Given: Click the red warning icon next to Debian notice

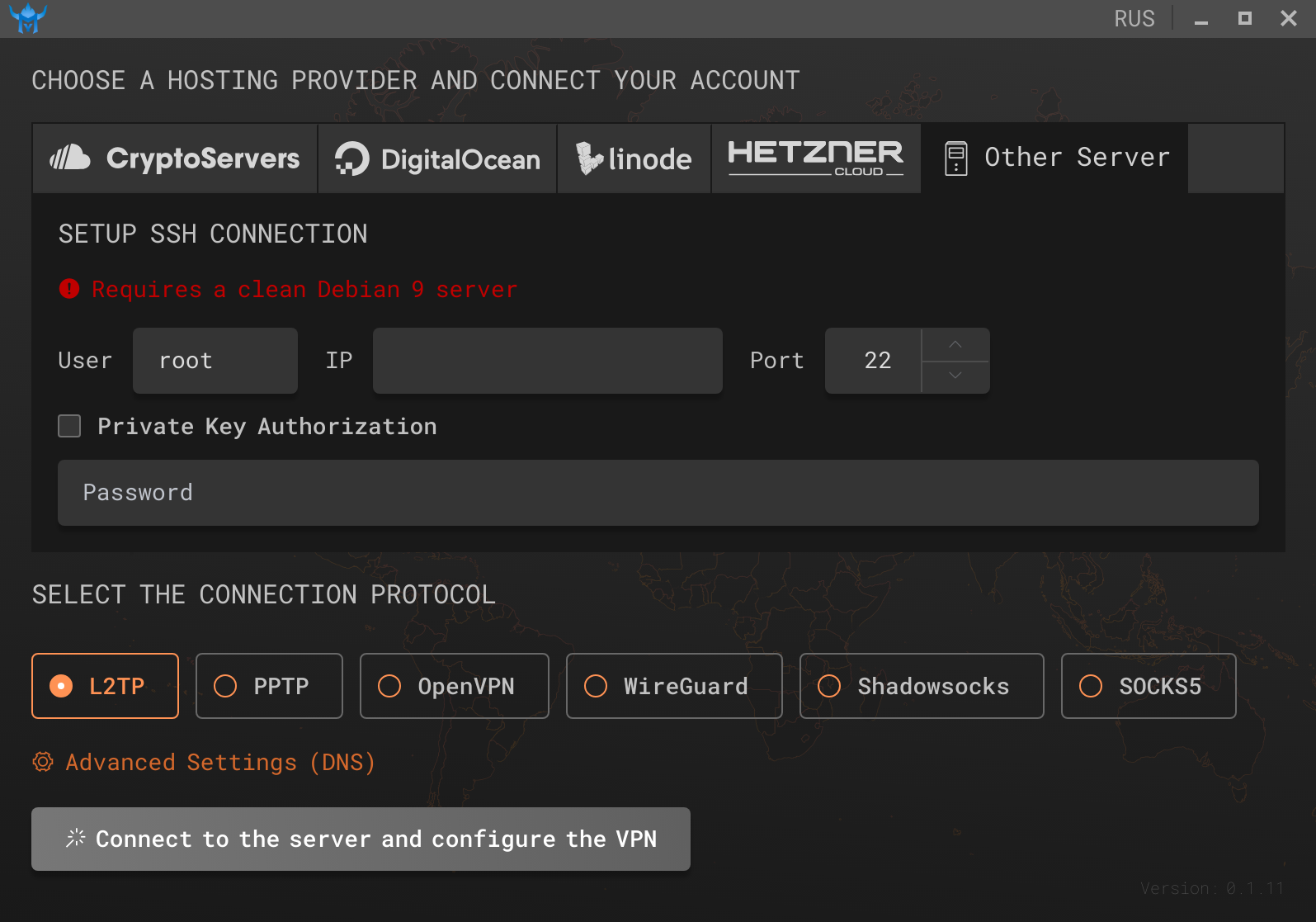Looking at the screenshot, I should (69, 289).
